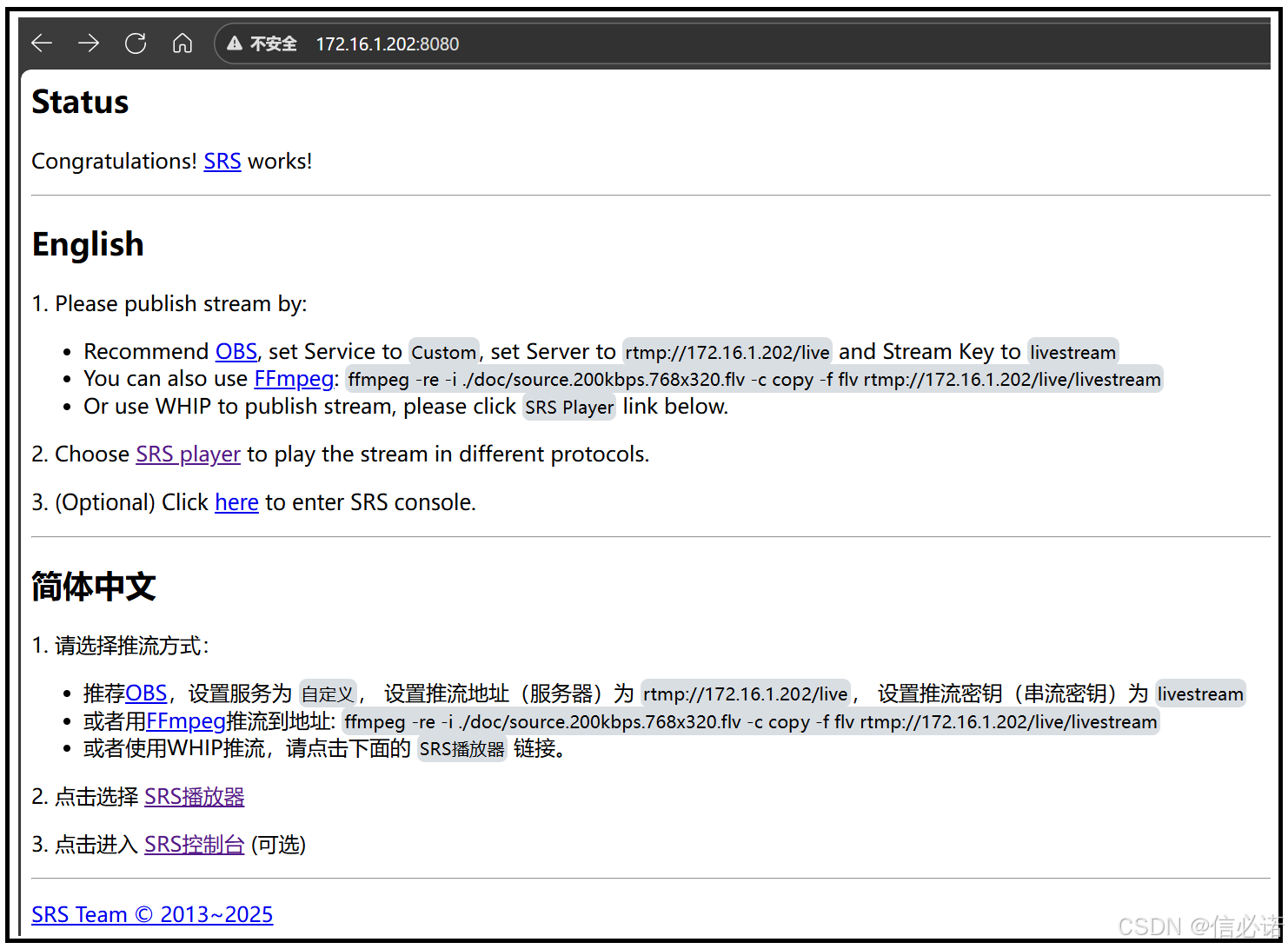Viewport: 1288px width, 949px height.
Task: Open the OBS link in the English section
Action: [236, 351]
